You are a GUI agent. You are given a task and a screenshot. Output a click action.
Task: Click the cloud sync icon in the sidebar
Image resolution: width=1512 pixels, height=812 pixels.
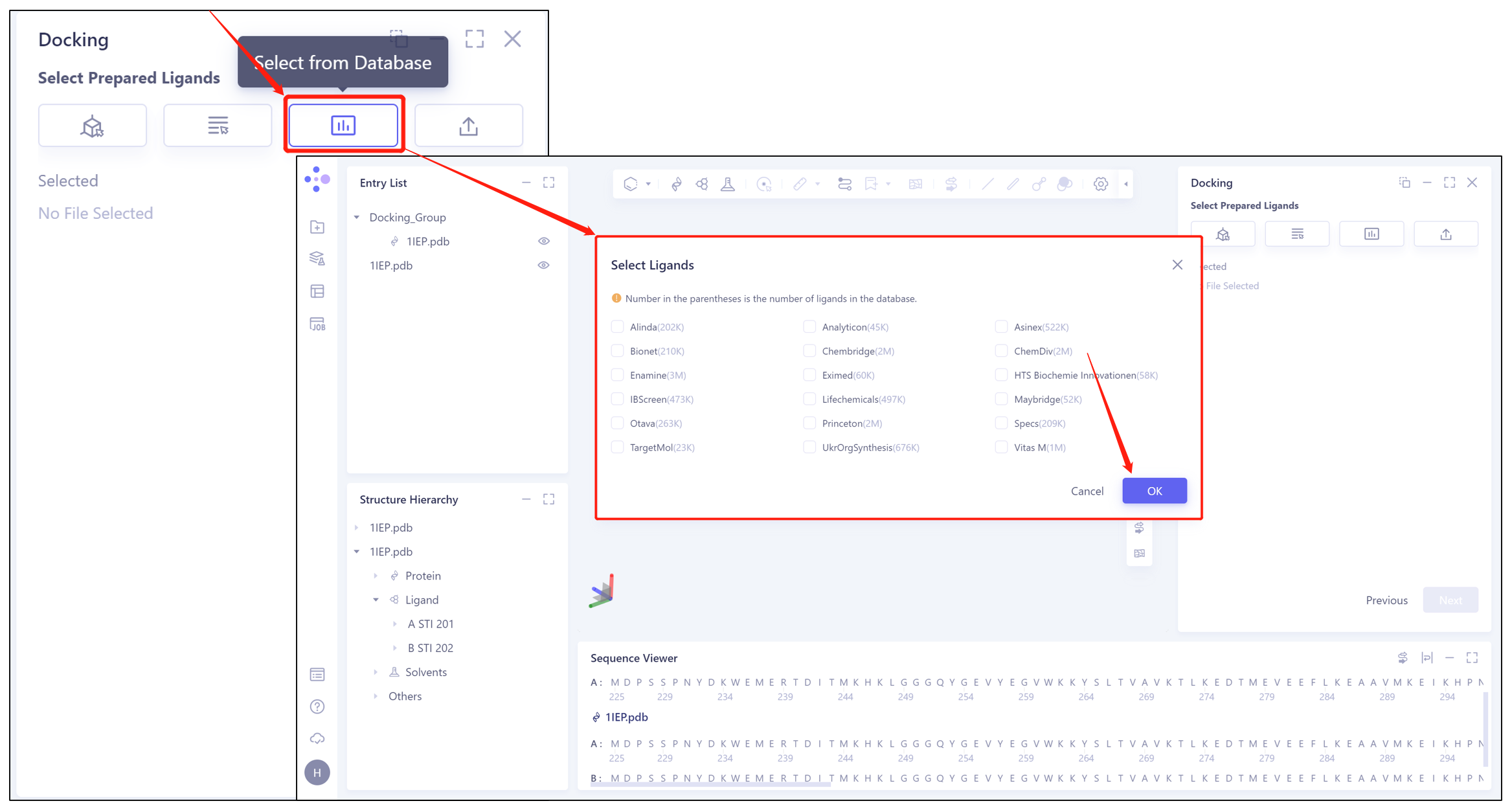click(317, 738)
